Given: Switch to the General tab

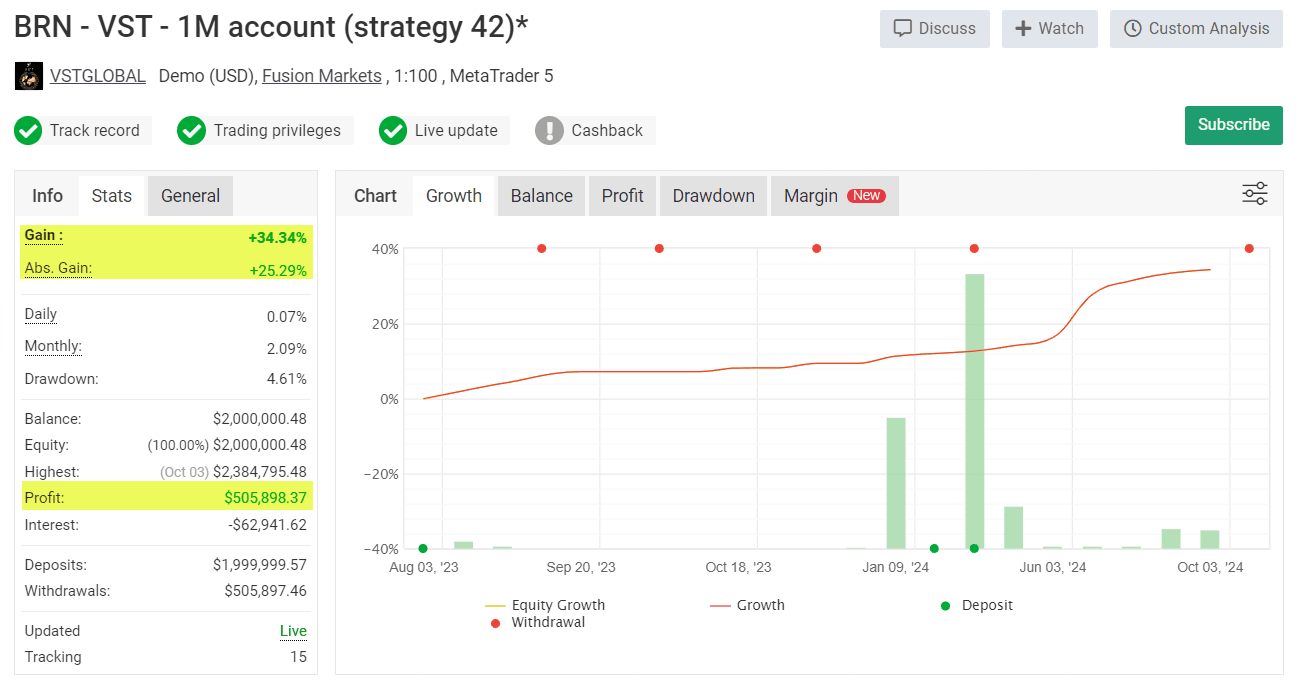Looking at the screenshot, I should (x=190, y=196).
